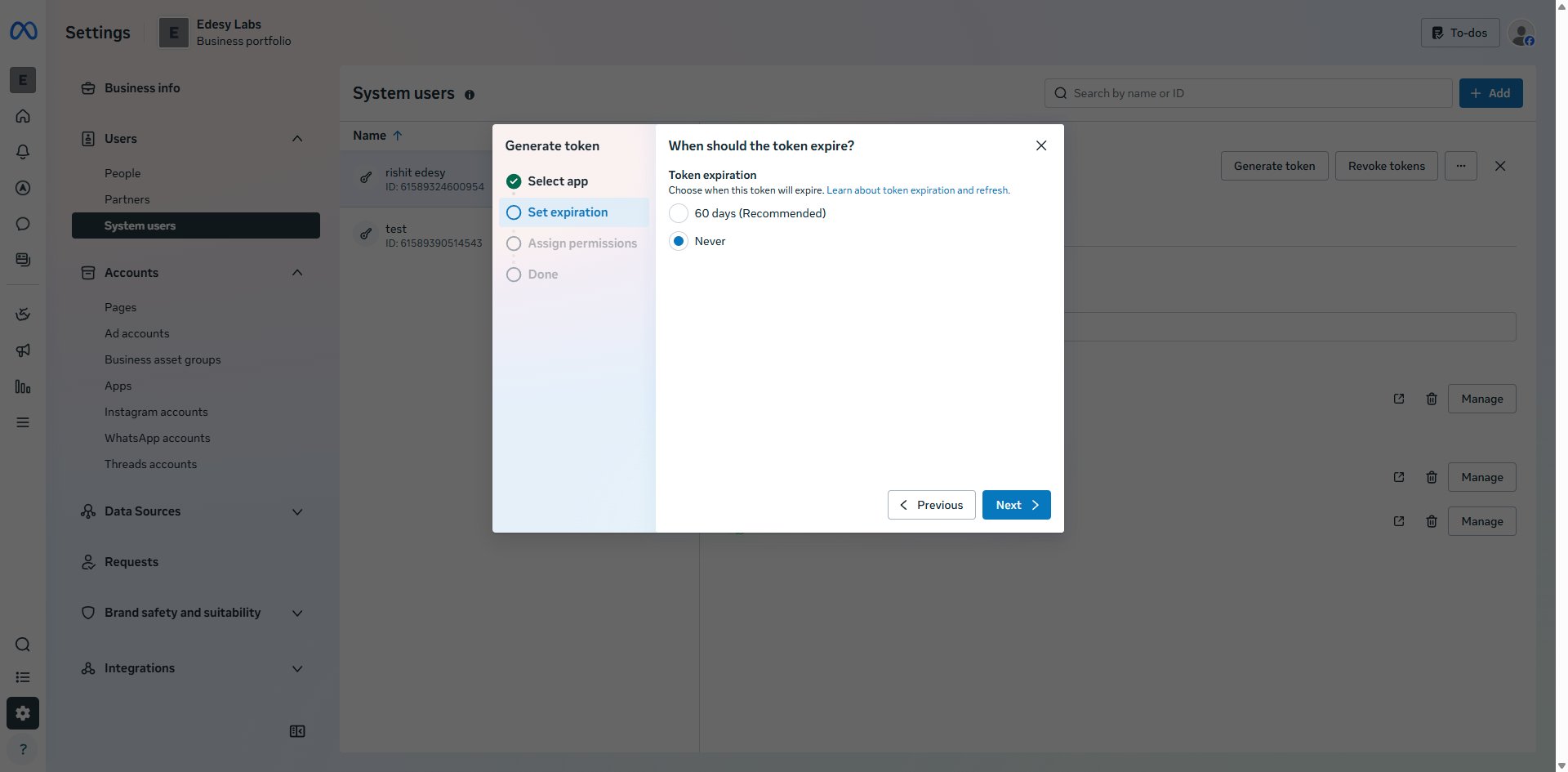Viewport: 1568px width, 772px height.
Task: Expand the Integrations section
Action: [297, 668]
